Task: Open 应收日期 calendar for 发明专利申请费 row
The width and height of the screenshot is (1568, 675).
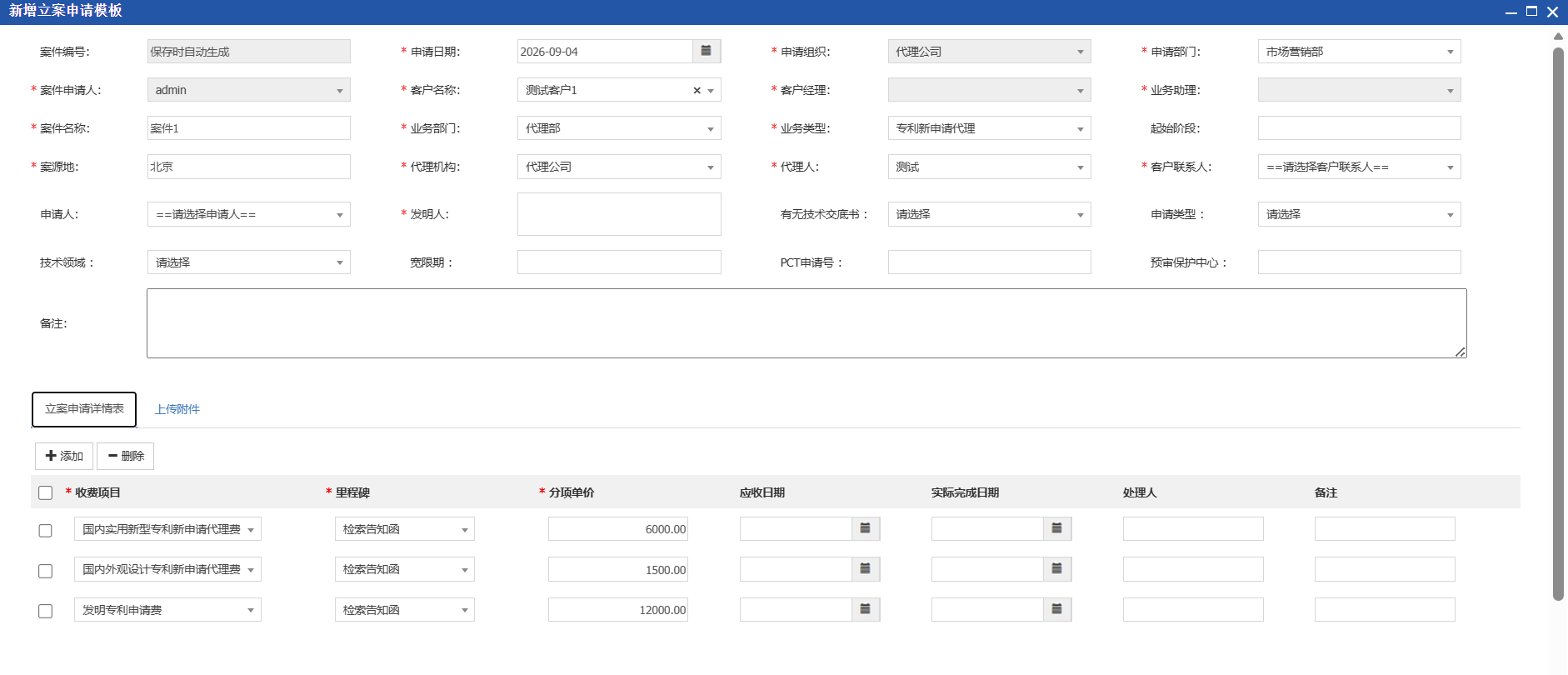Action: (866, 610)
